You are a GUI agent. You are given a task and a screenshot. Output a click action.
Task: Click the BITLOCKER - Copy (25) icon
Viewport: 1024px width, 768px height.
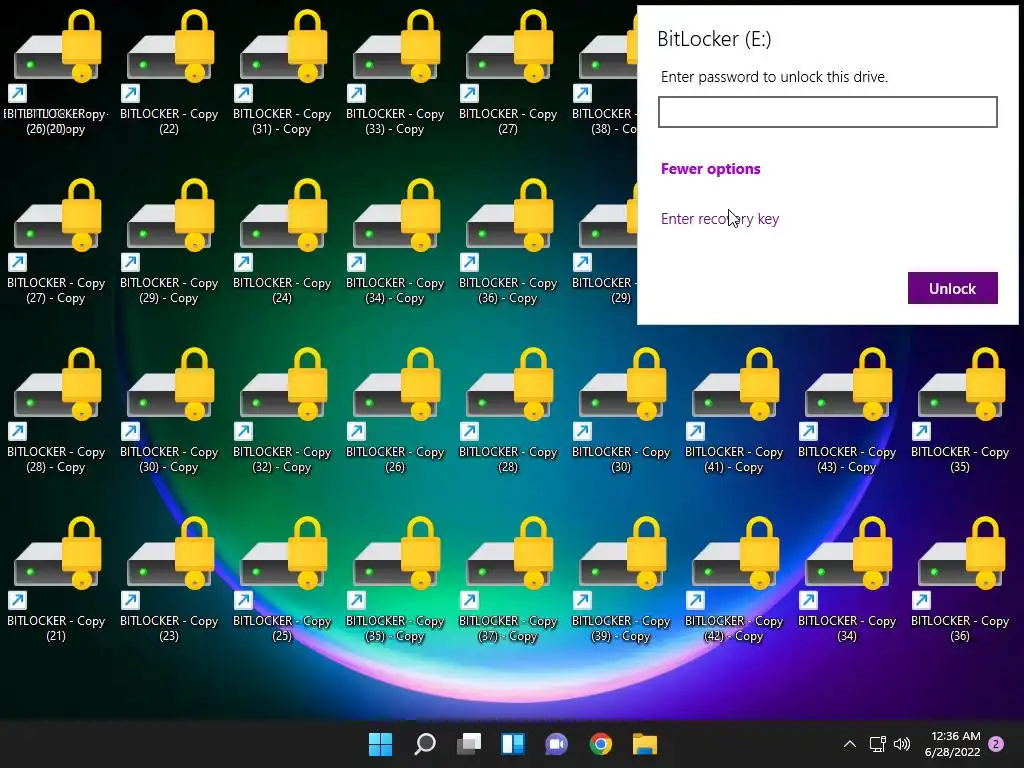pos(282,579)
